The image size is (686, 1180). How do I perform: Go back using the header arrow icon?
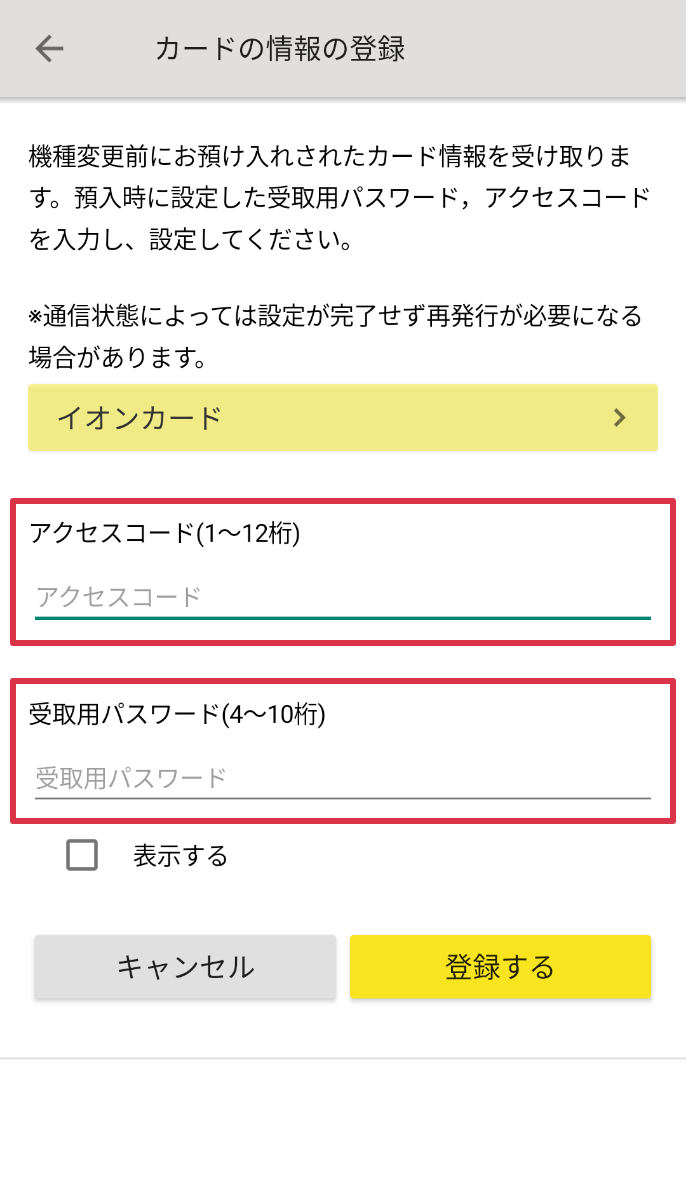coord(50,49)
